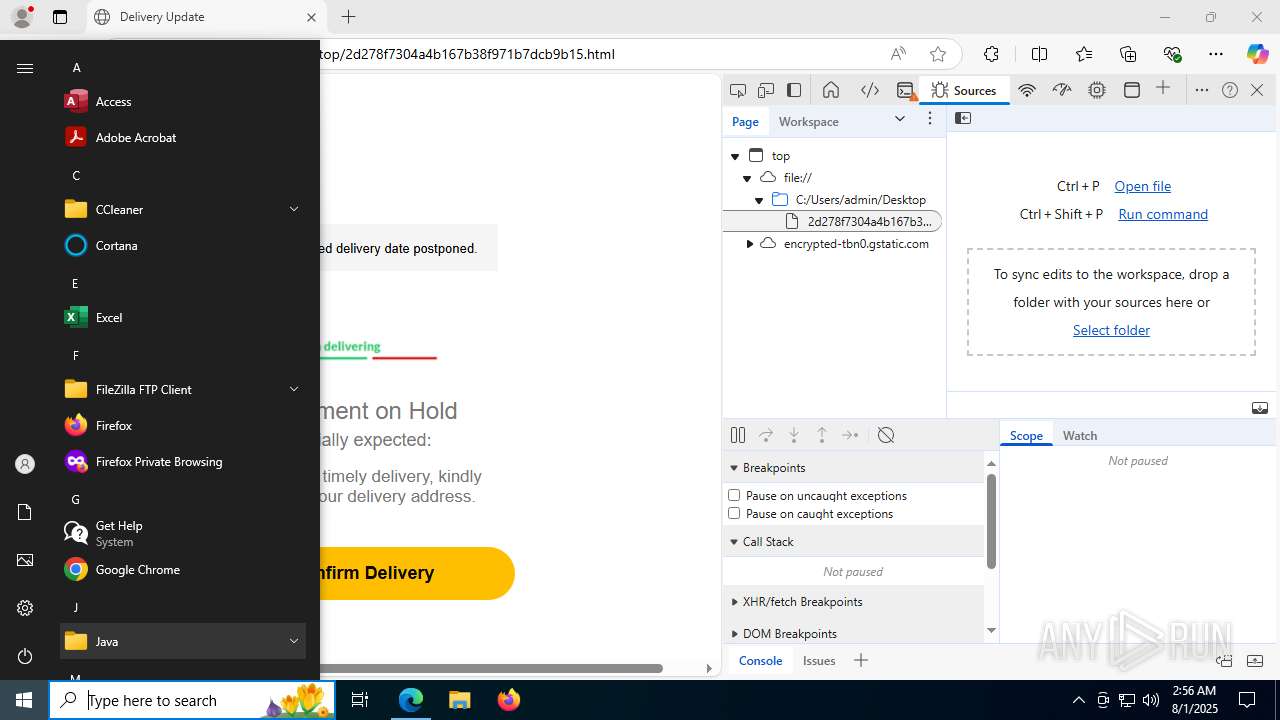Open DevTools help question mark
This screenshot has height=720, width=1280.
(x=1230, y=90)
